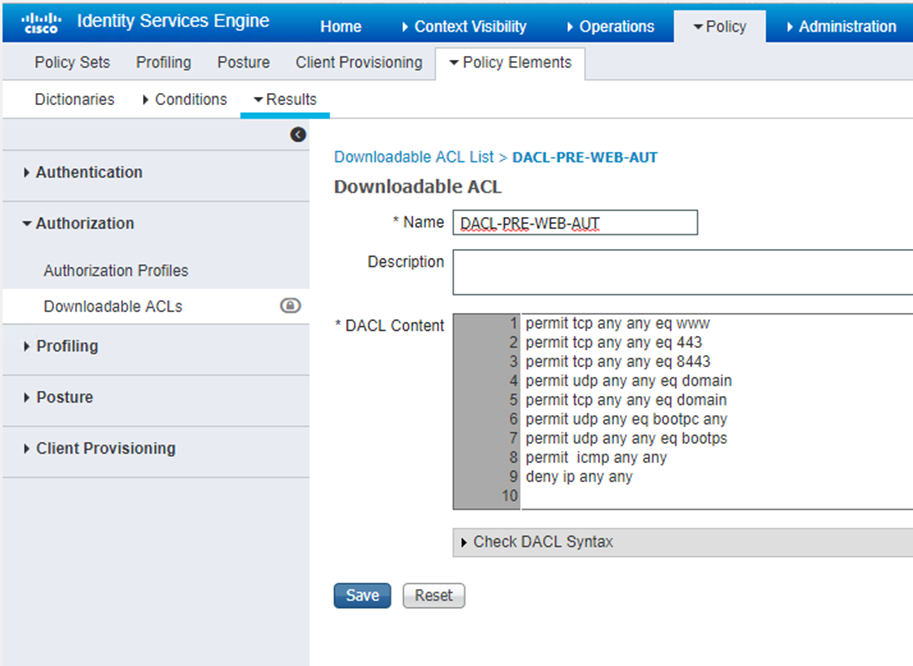The height and width of the screenshot is (666, 913).
Task: Click line 'deny ip any any'
Action: click(x=579, y=477)
